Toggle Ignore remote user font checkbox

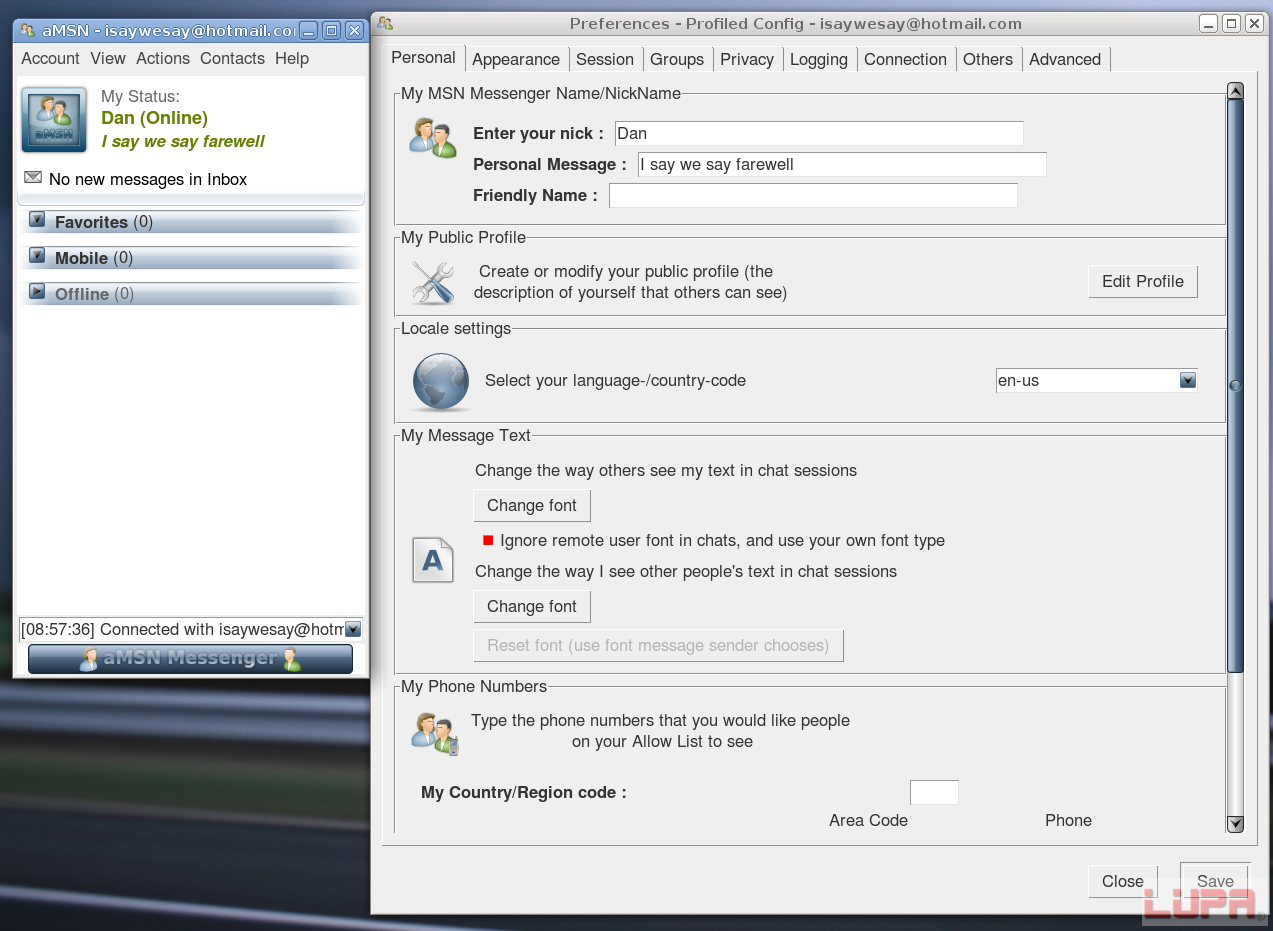pyautogui.click(x=488, y=540)
